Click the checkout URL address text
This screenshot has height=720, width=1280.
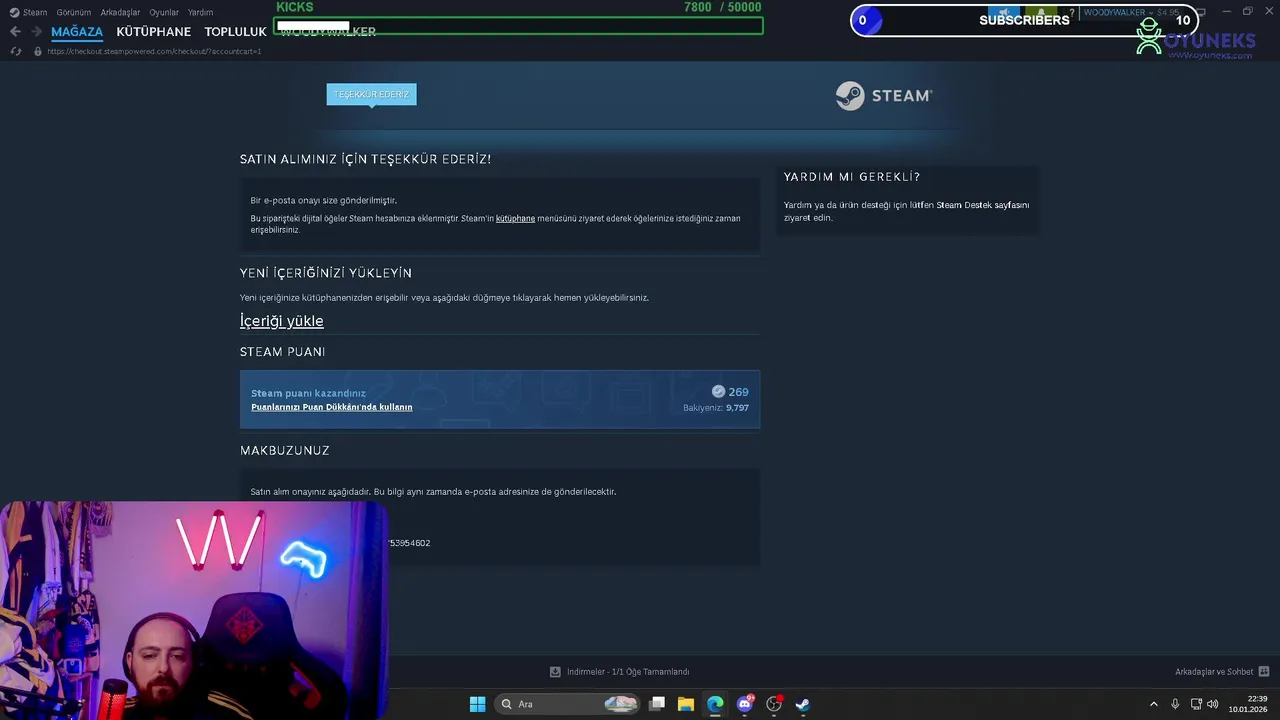click(154, 51)
